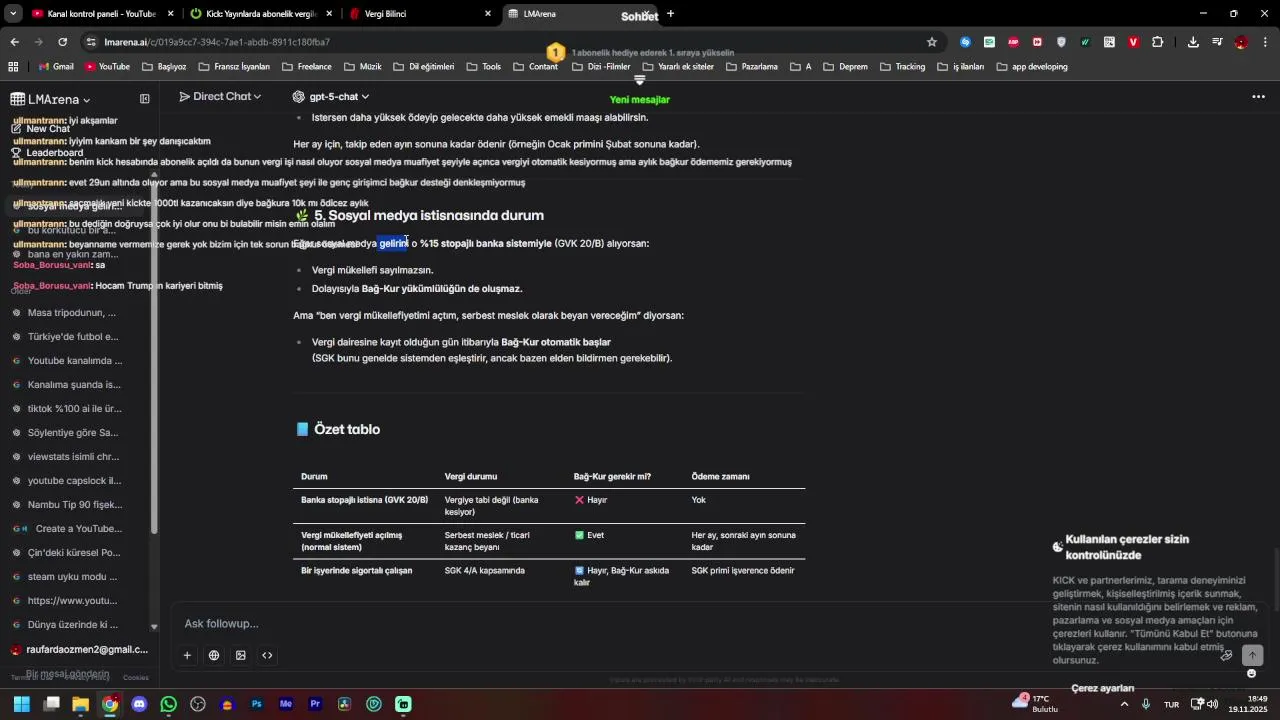The image size is (1280, 720).
Task: Launch Media Encoder from taskbar
Action: coord(286,704)
